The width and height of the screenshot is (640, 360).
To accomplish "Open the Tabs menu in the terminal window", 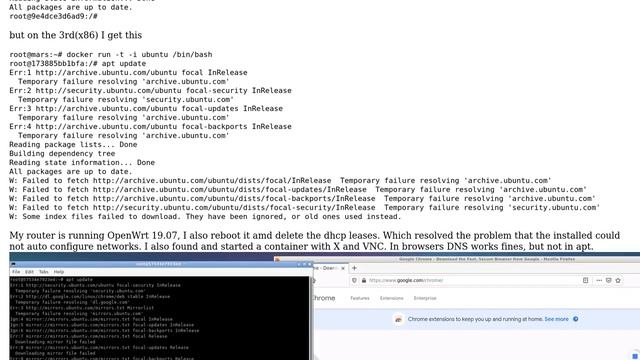I will click(44, 272).
